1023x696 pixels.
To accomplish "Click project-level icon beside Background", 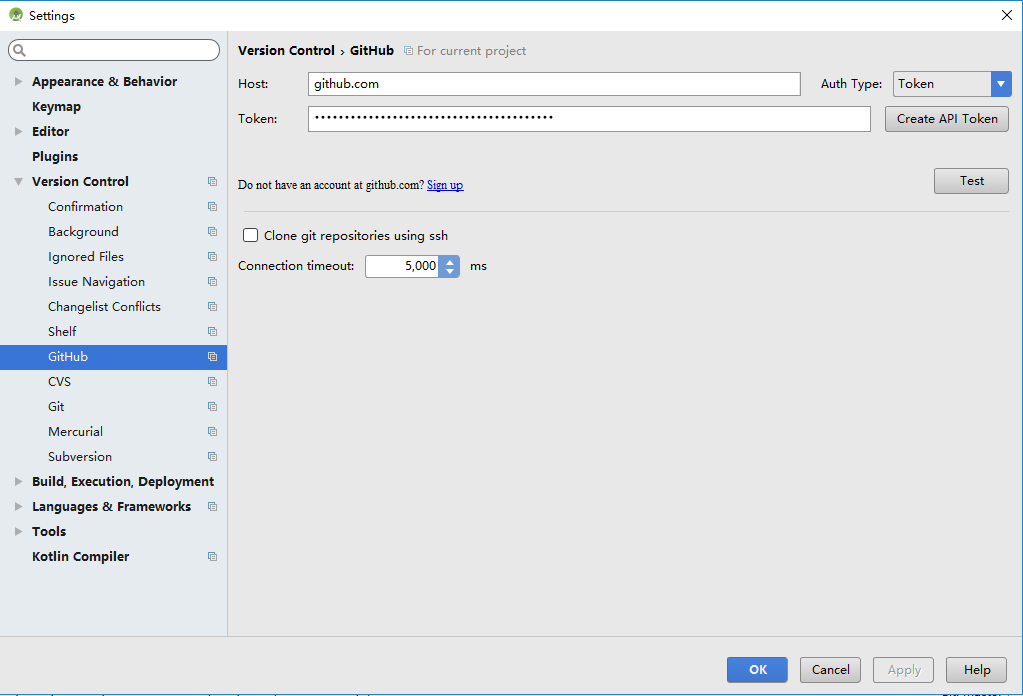I will click(x=212, y=232).
